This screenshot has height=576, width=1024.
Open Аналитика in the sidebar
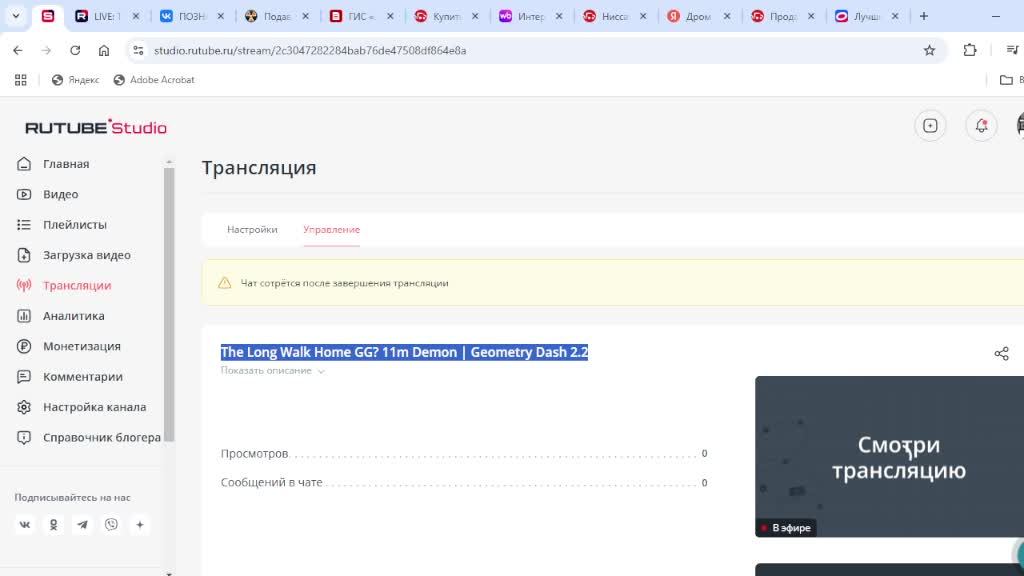tap(74, 315)
